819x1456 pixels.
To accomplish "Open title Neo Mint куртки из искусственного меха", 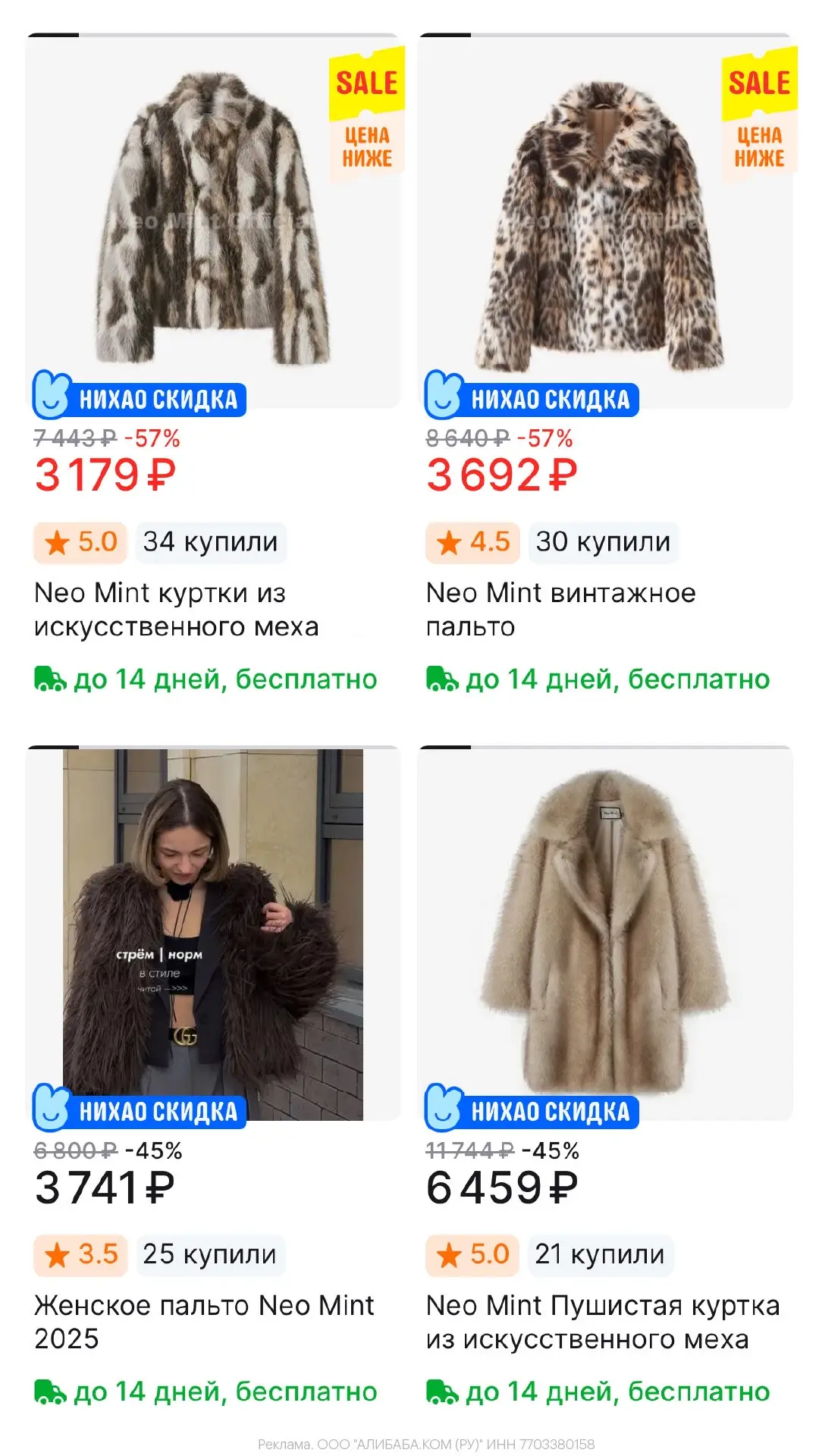I will pyautogui.click(x=176, y=610).
